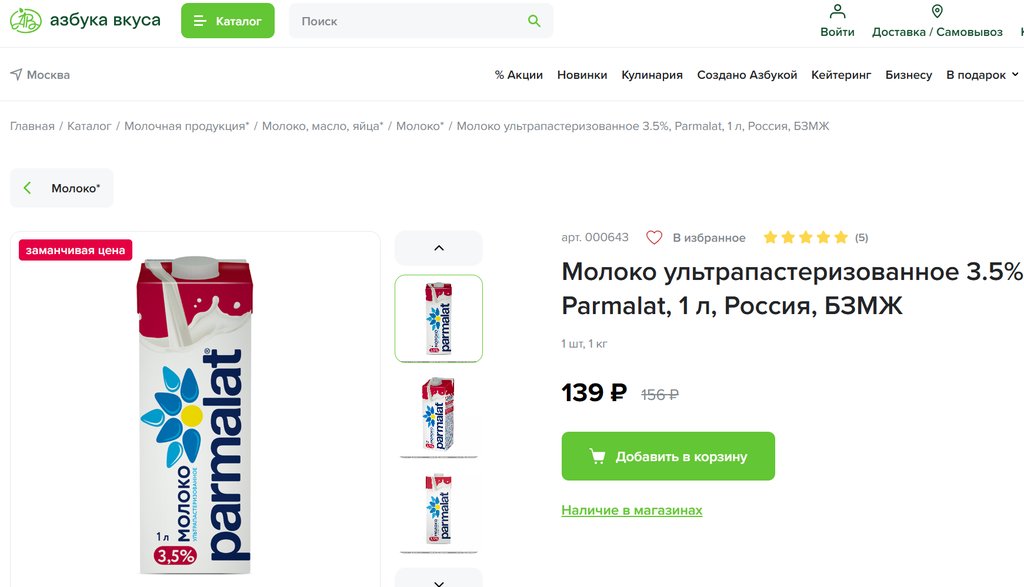Click the back arrow beside Молоко

click(28, 188)
